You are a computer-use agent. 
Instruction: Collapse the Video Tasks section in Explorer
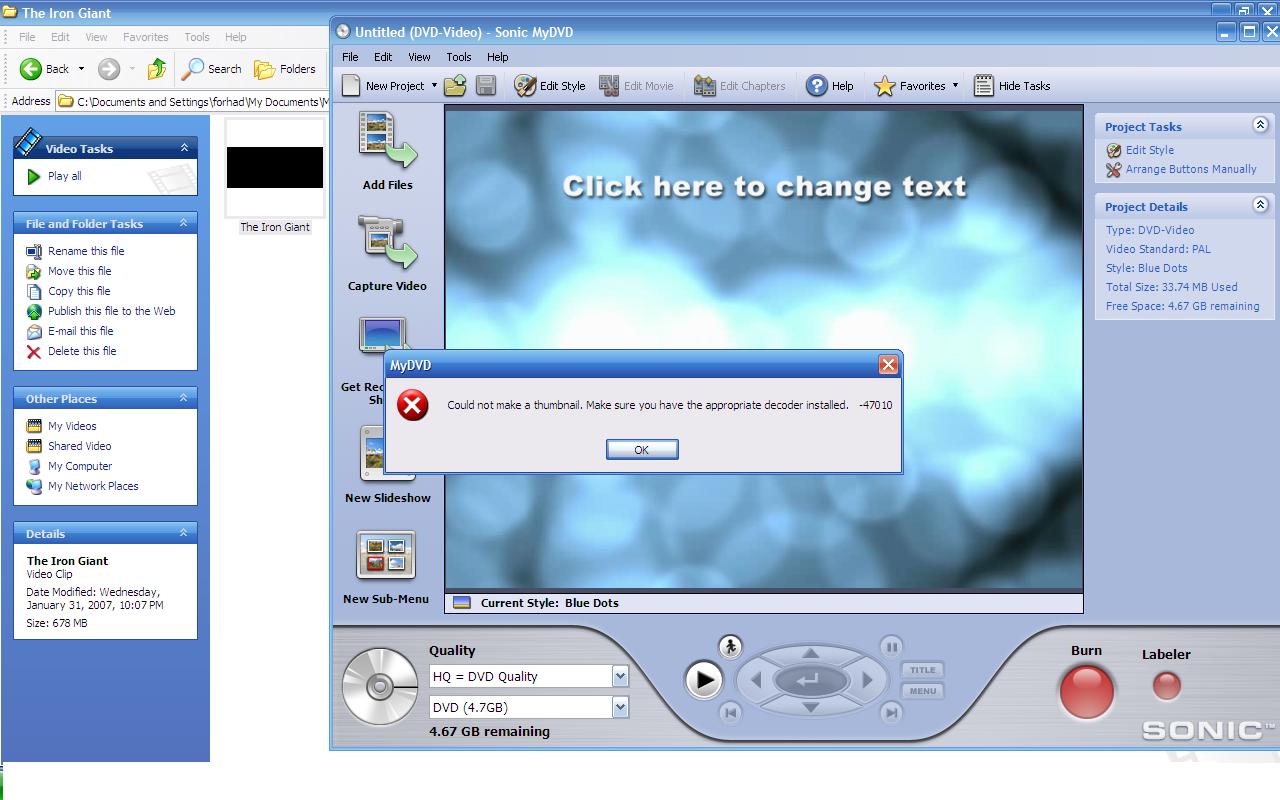184,147
